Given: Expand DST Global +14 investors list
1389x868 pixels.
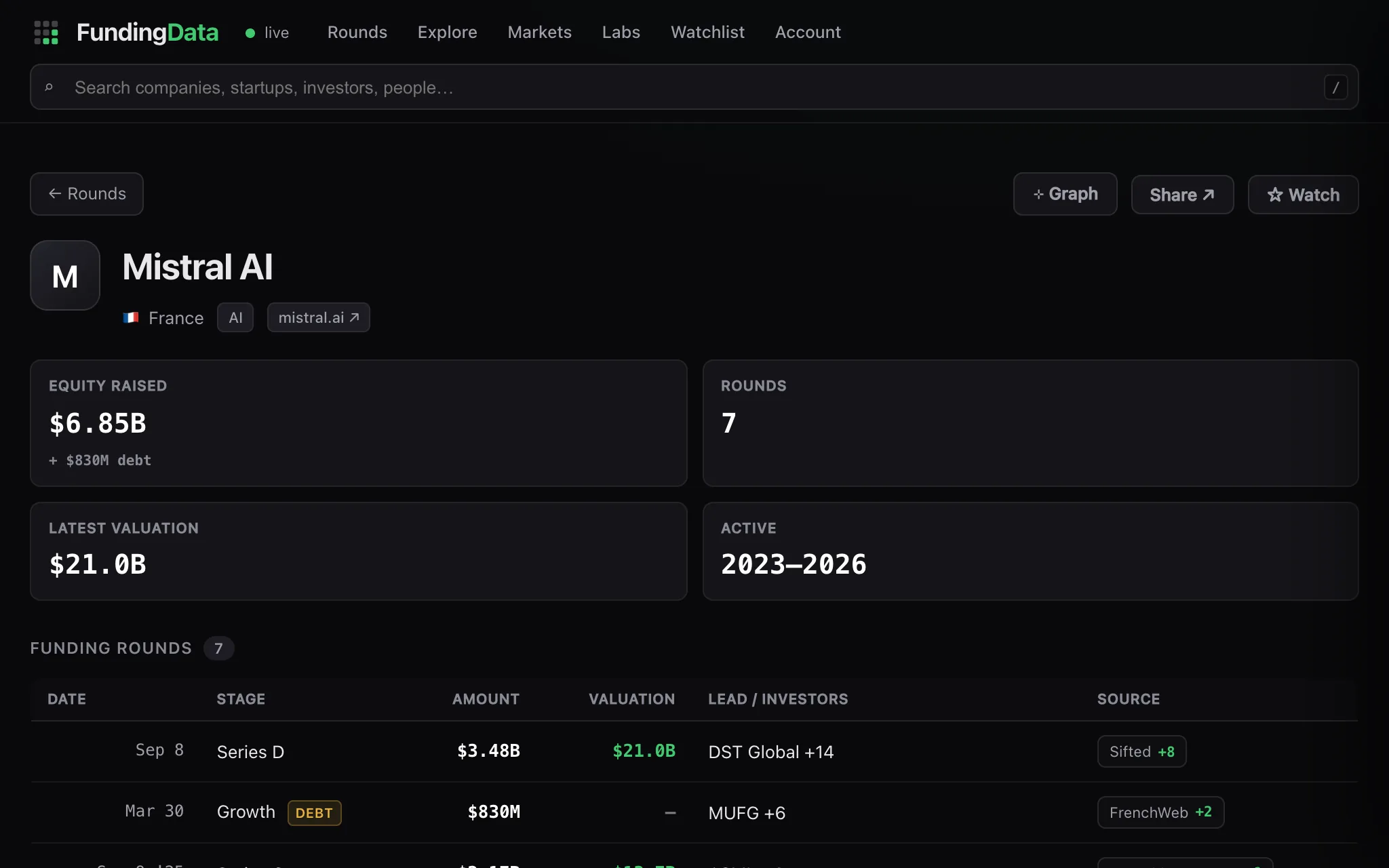Looking at the screenshot, I should coord(770,752).
